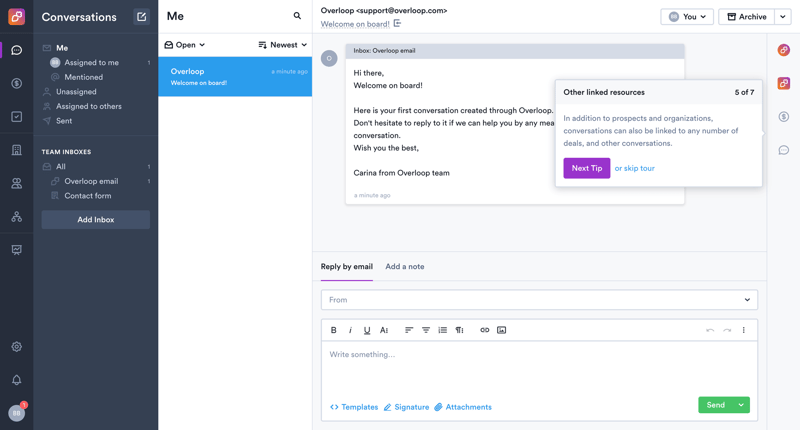Open more editor options vertical dots
This screenshot has width=800, height=430.
(743, 330)
